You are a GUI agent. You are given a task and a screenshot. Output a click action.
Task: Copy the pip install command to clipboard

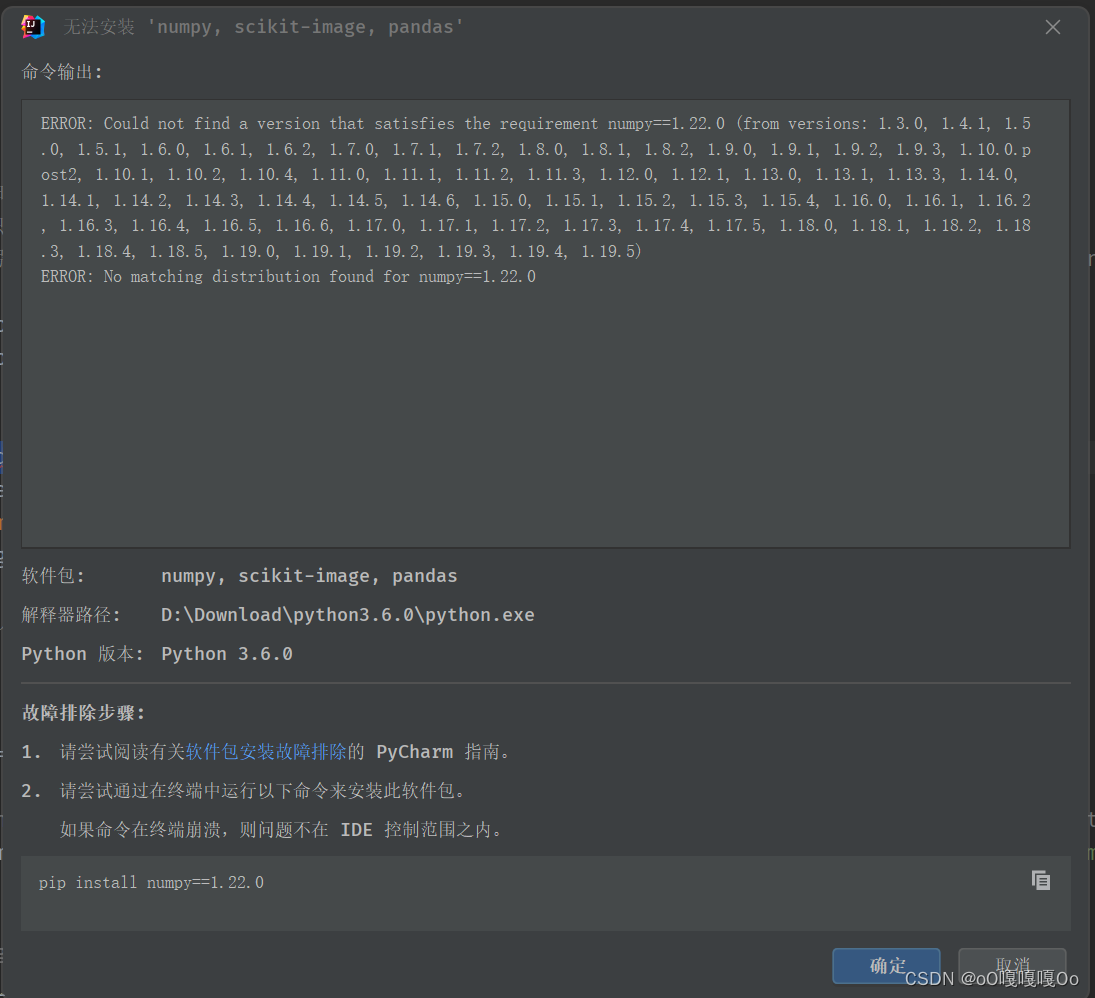(x=1041, y=880)
